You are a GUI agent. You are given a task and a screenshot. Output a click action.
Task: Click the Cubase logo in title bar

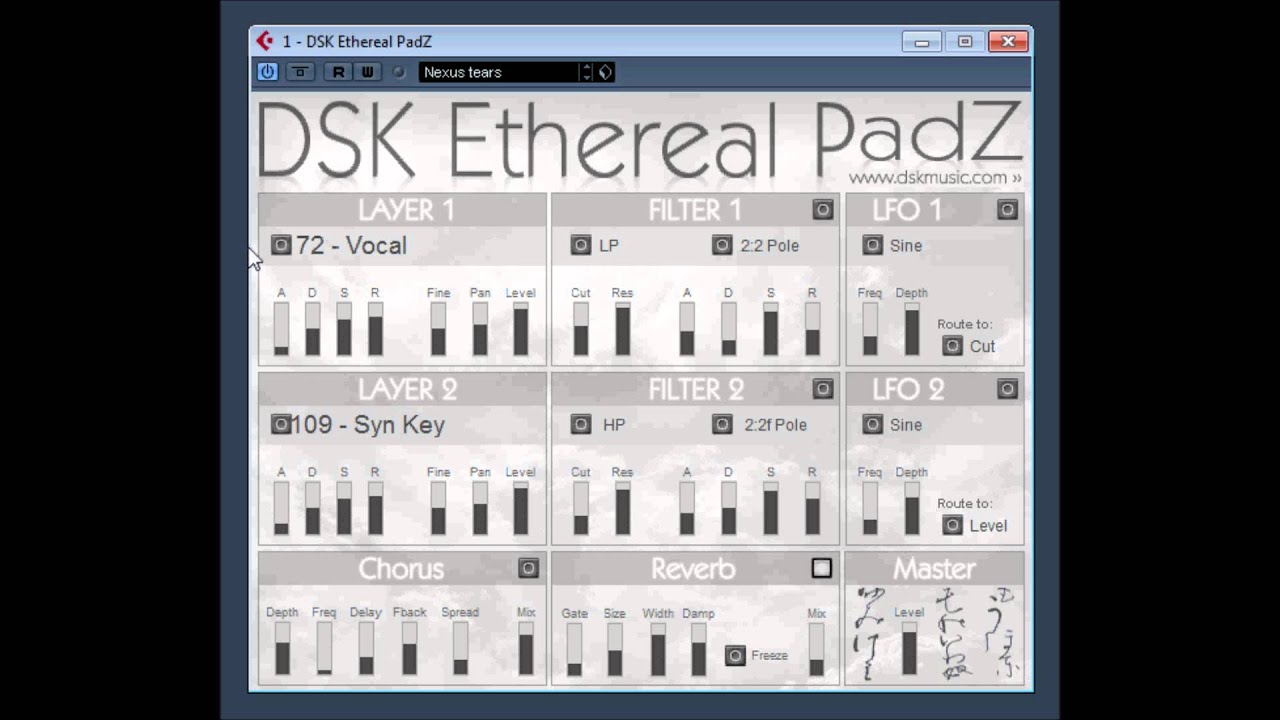coord(264,41)
